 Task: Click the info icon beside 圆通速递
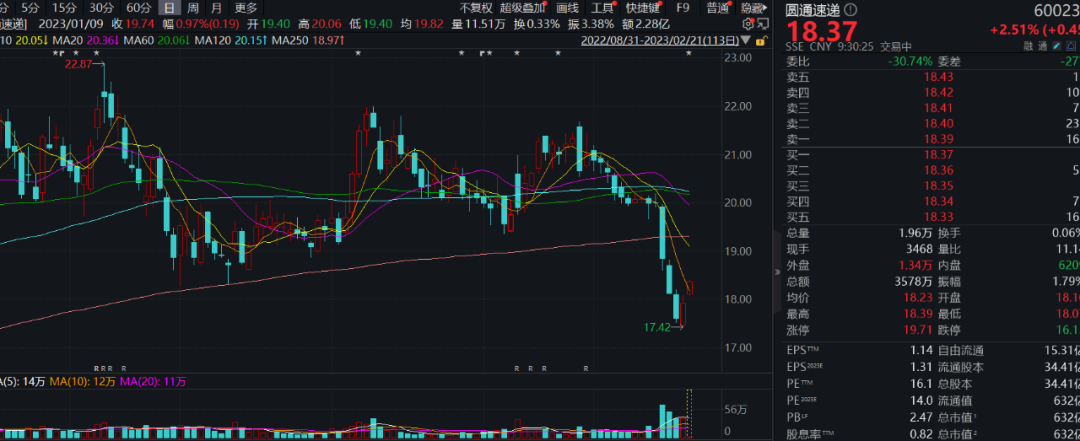click(850, 8)
